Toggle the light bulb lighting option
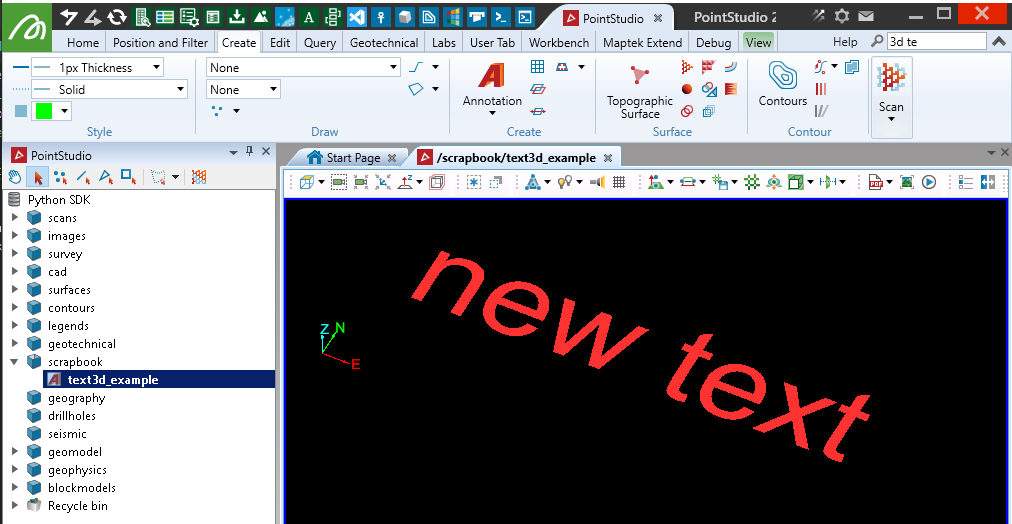The height and width of the screenshot is (524, 1012). (565, 183)
